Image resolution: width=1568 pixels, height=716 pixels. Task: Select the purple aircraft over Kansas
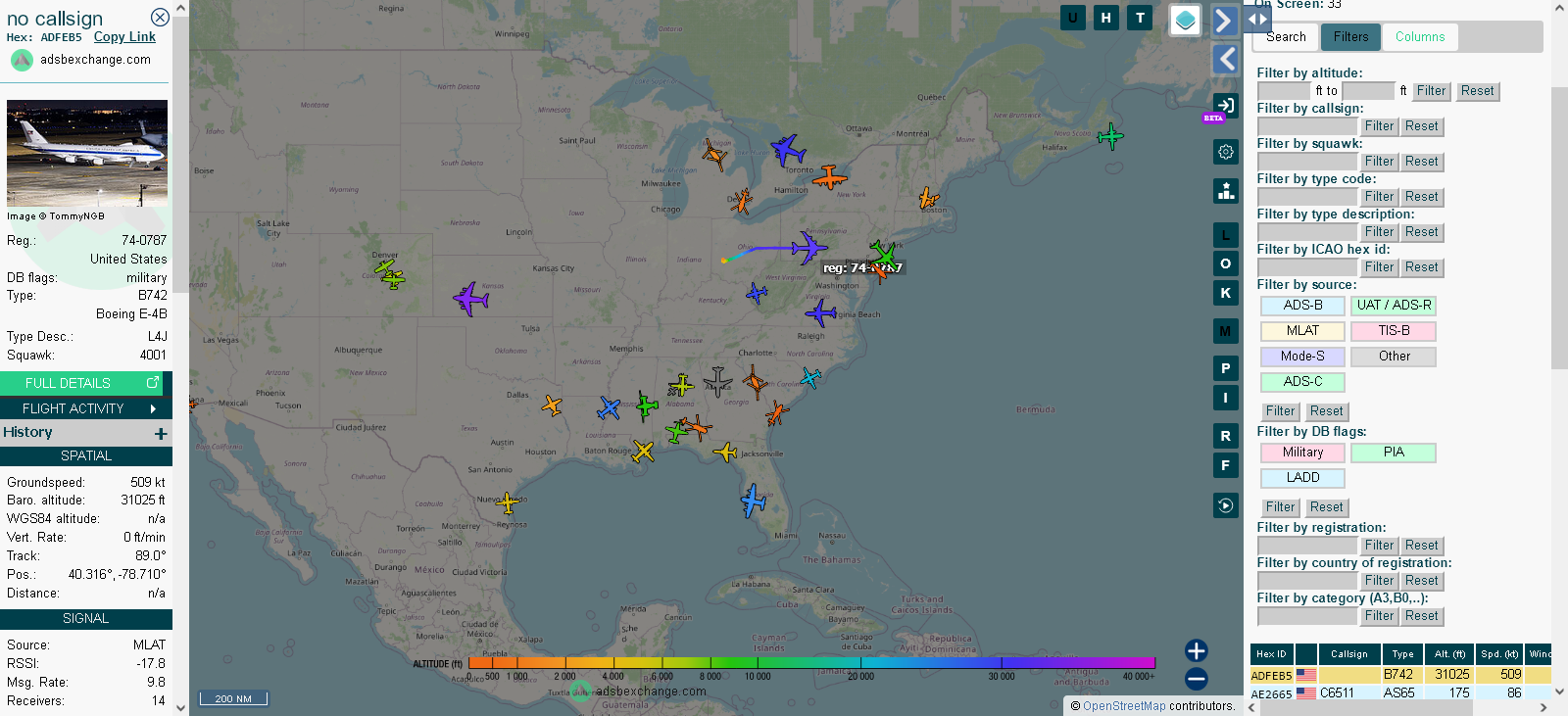(x=470, y=298)
